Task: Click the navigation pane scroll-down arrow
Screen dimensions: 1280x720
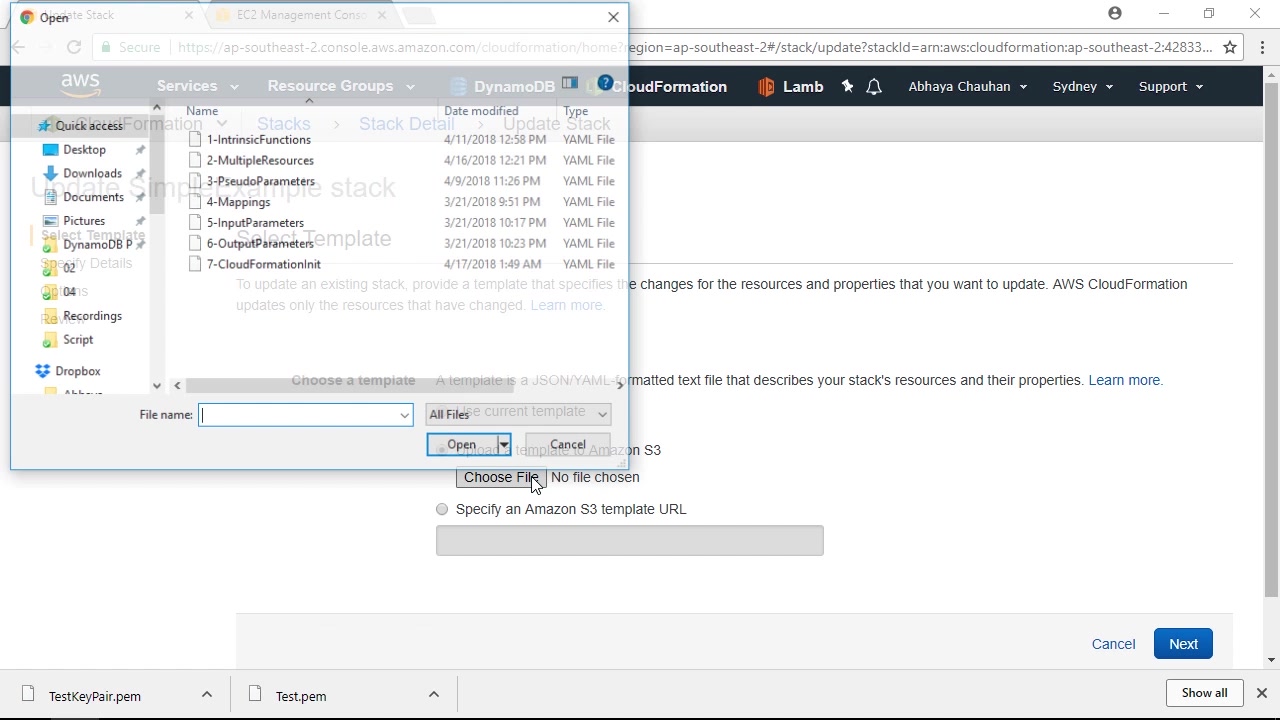Action: pyautogui.click(x=156, y=386)
